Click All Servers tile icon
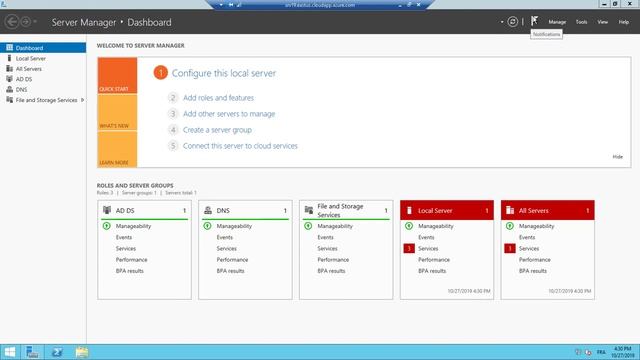The height and width of the screenshot is (360, 640). coord(510,210)
